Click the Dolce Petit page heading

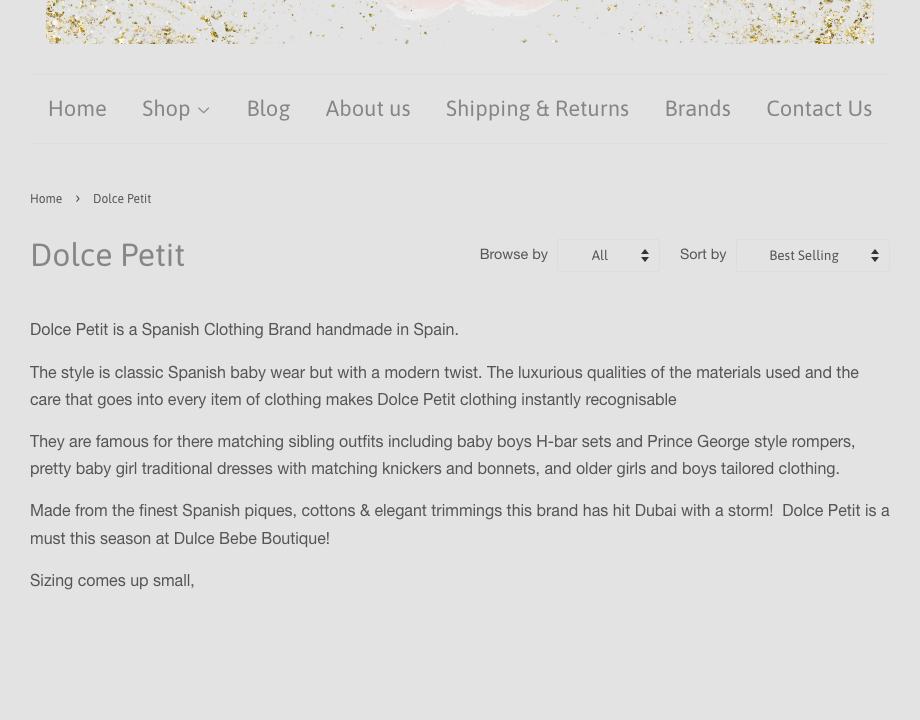(x=107, y=255)
